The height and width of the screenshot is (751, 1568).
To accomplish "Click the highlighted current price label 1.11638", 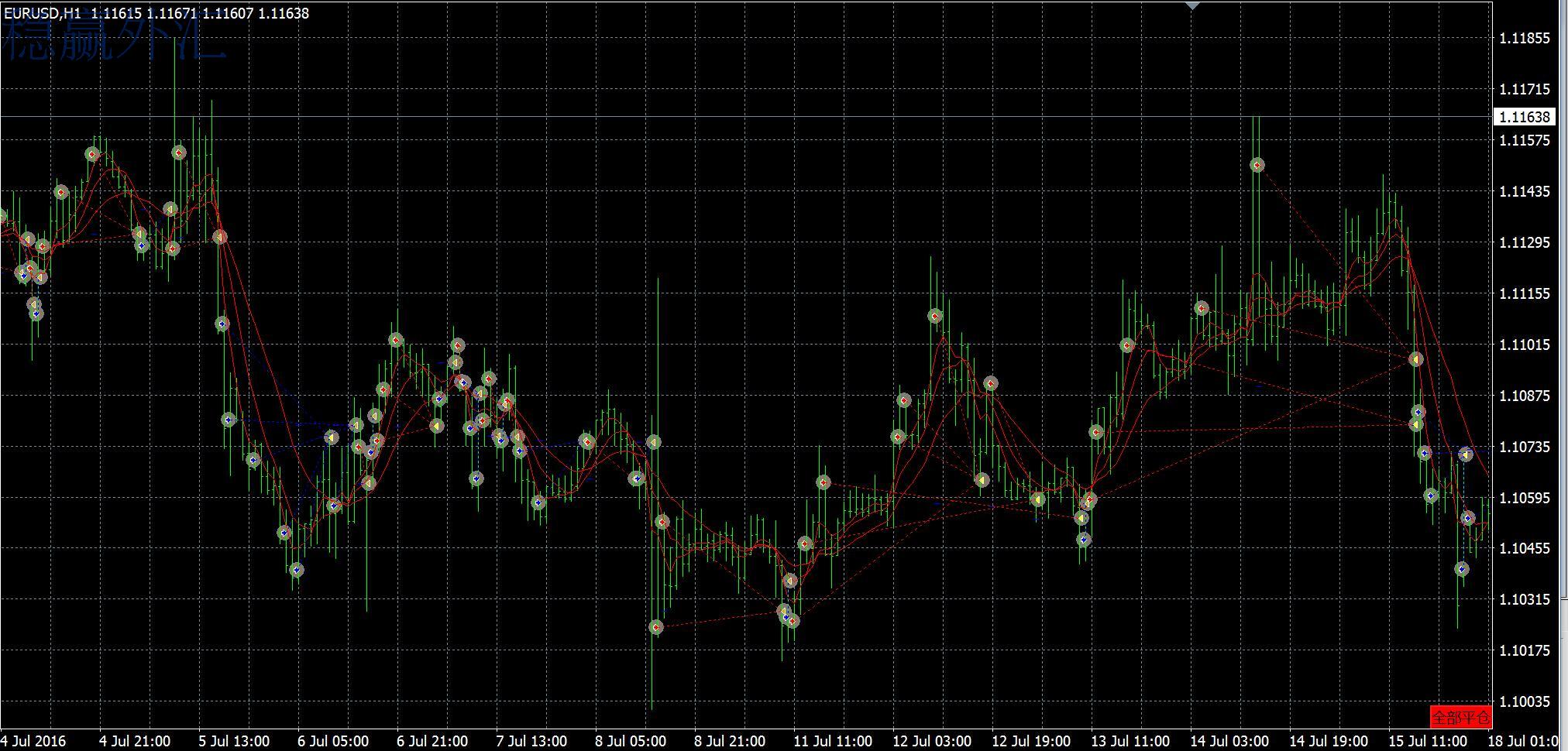I will point(1525,117).
